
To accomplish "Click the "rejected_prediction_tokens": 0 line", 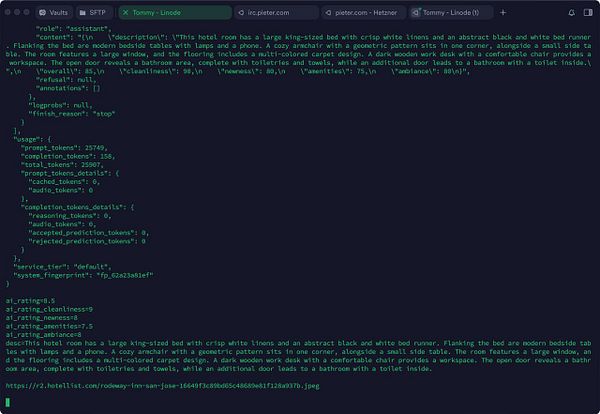I will pyautogui.click(x=87, y=241).
